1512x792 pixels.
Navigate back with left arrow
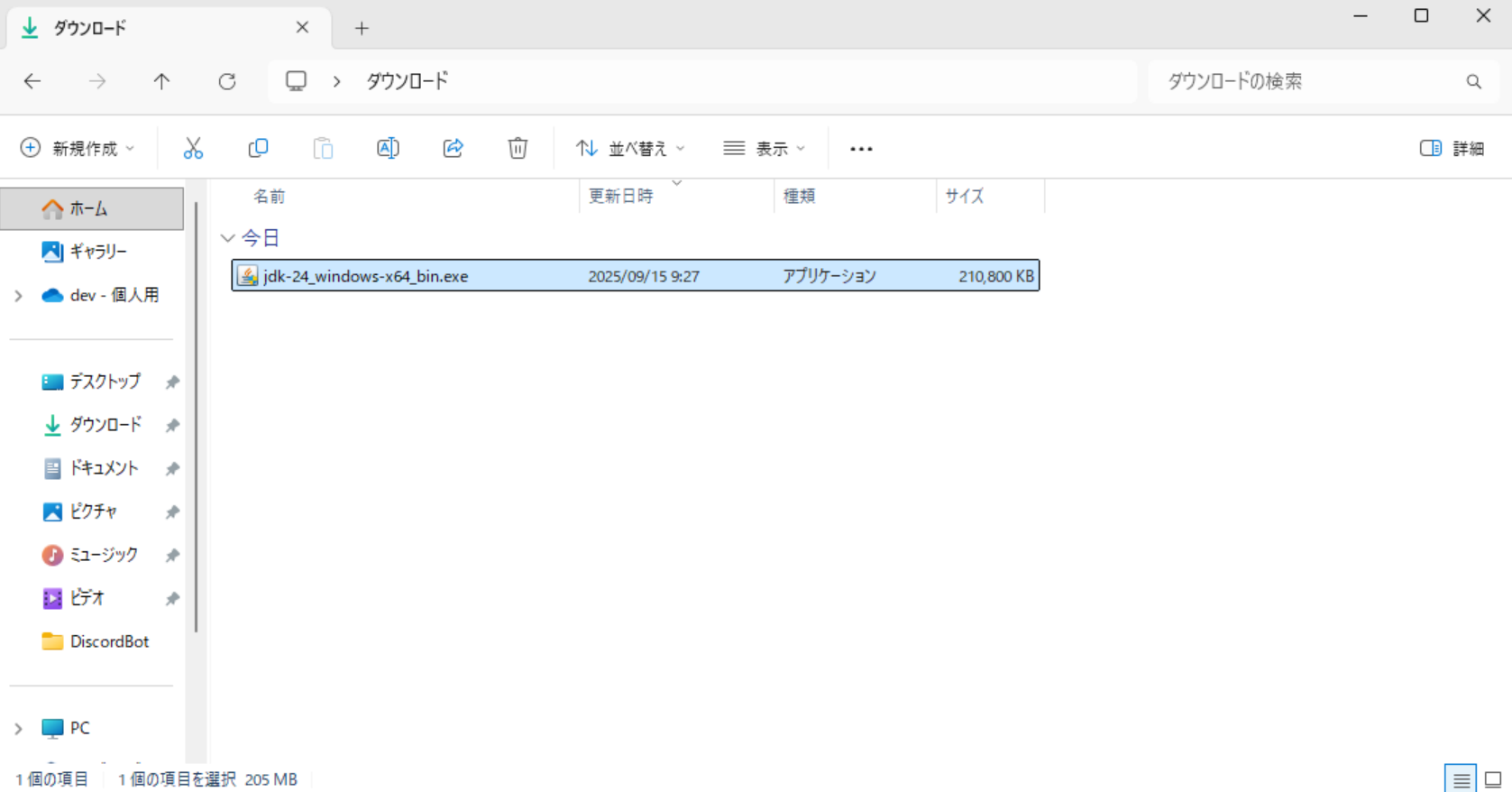[32, 81]
